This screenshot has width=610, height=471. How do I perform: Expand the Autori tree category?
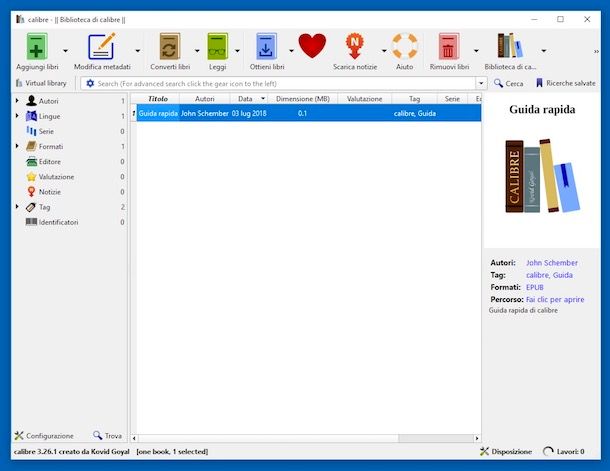[x=17, y=101]
